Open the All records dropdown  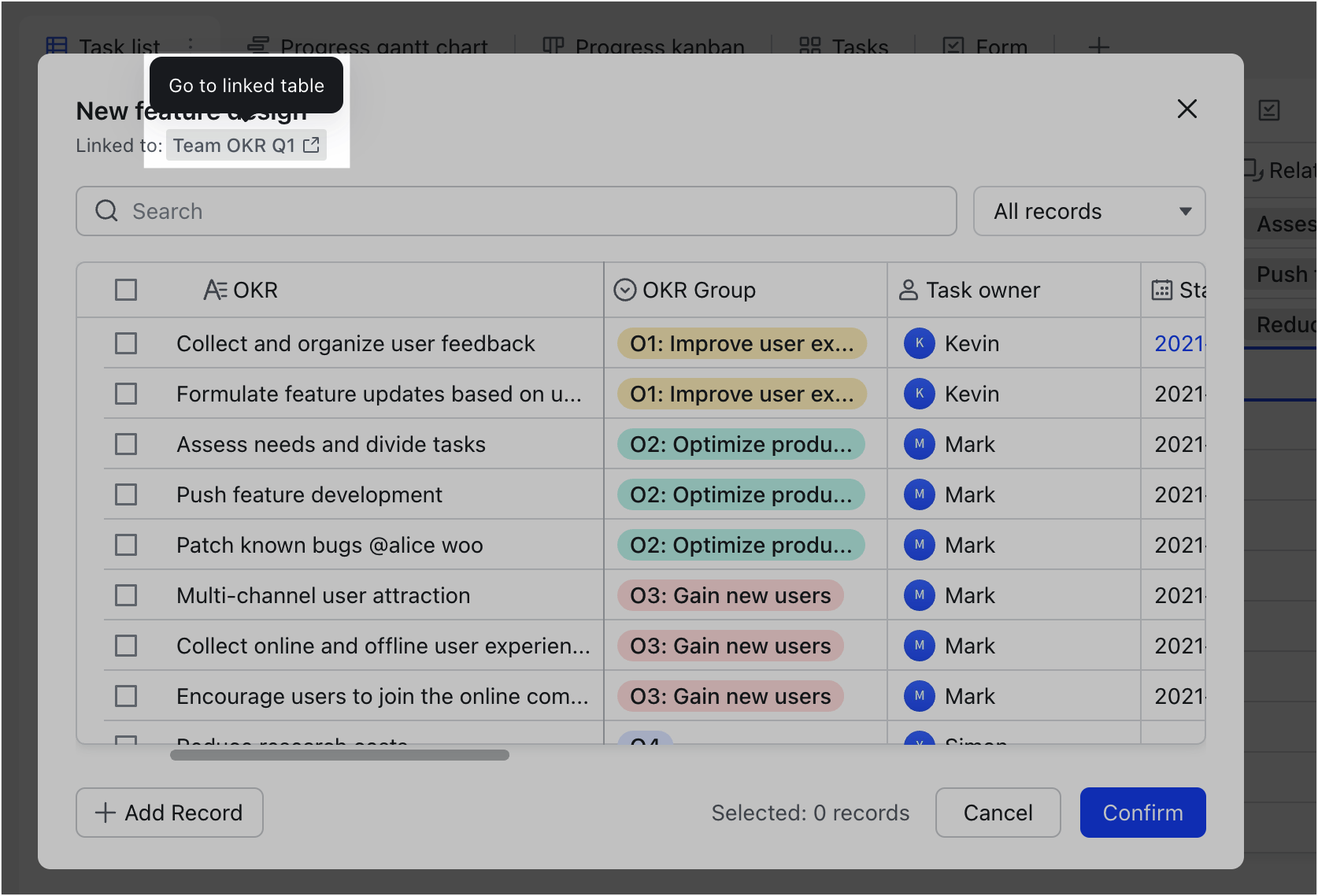coord(1089,211)
